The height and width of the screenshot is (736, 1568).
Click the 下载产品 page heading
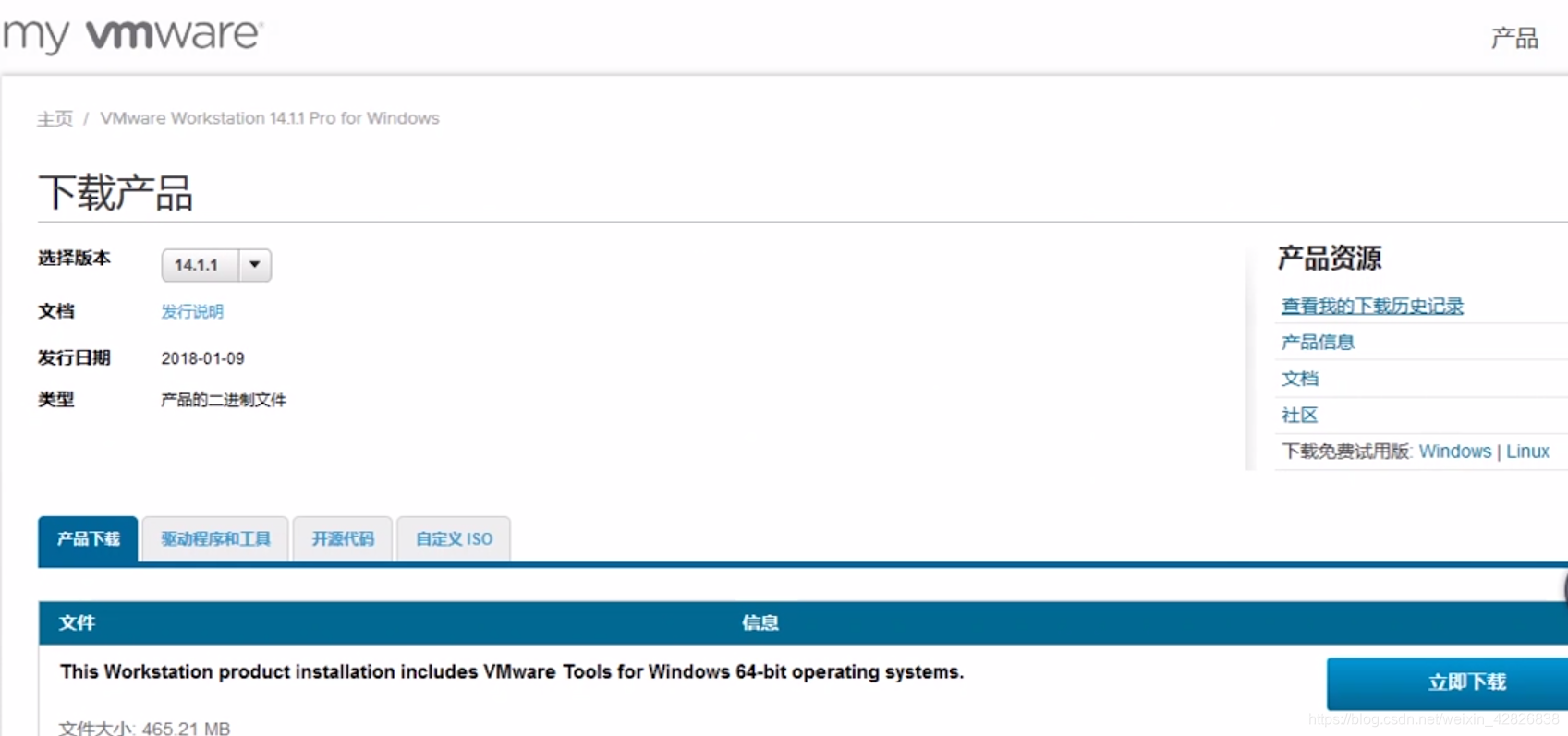point(116,193)
